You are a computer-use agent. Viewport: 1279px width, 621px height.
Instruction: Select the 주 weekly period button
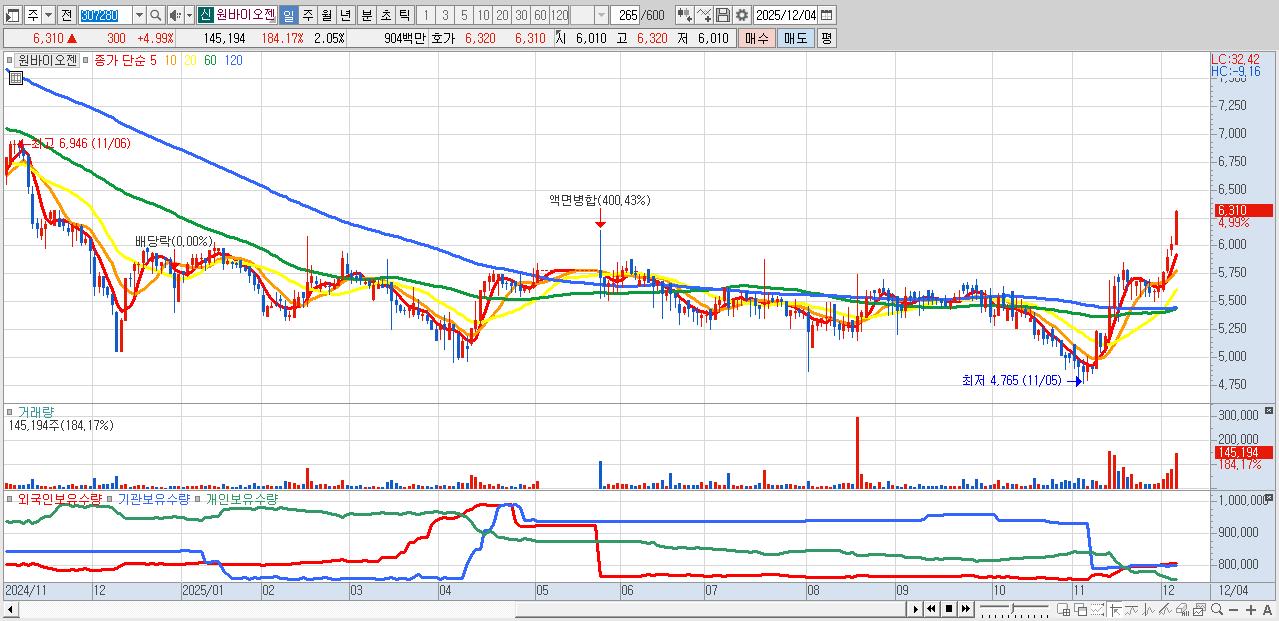(x=307, y=15)
